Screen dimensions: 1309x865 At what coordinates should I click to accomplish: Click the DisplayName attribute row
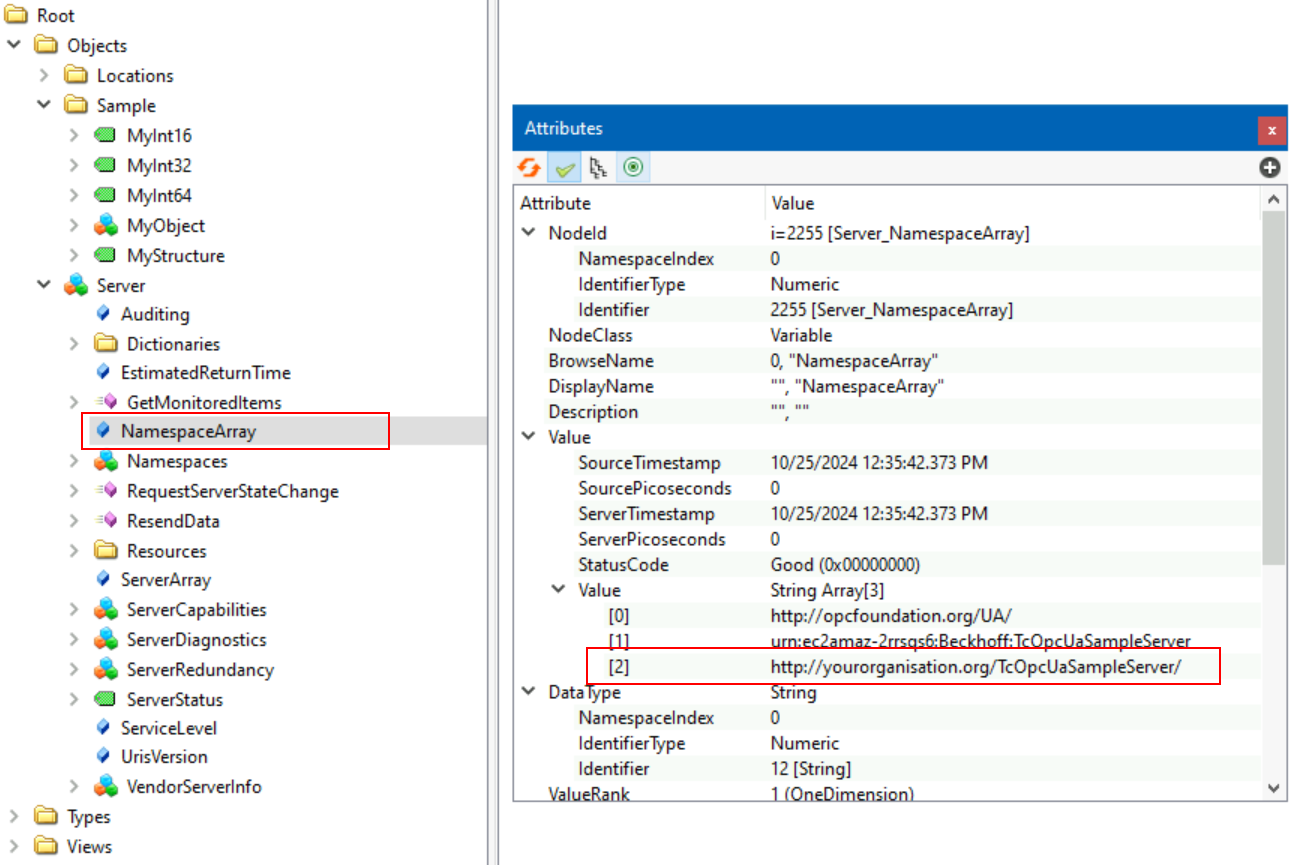[x=888, y=386]
